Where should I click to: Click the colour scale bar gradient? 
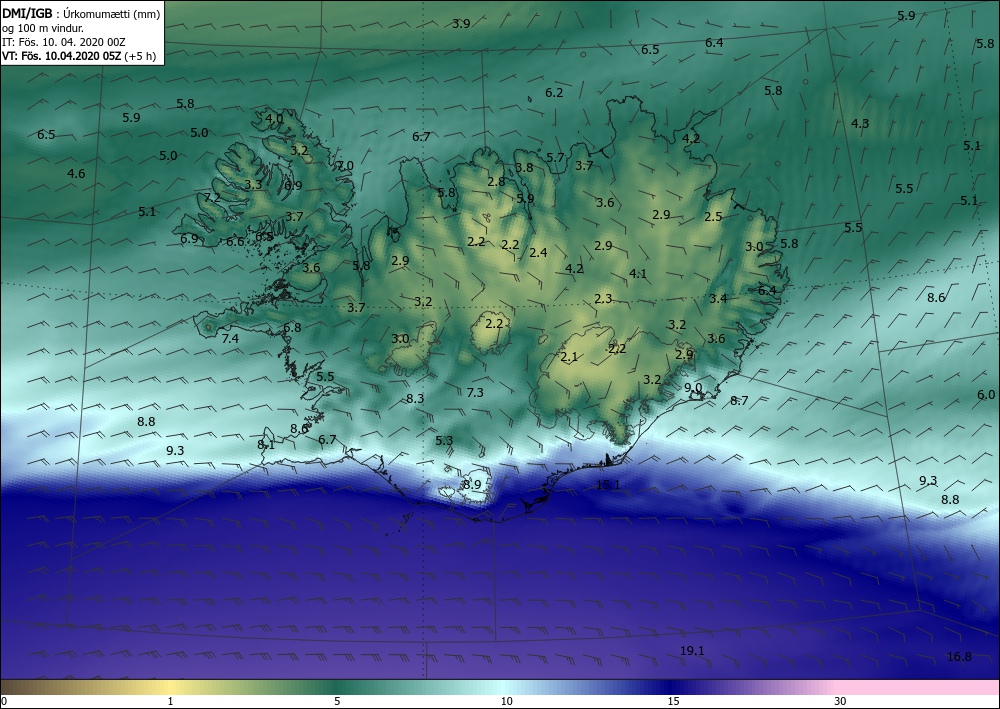tap(500, 687)
